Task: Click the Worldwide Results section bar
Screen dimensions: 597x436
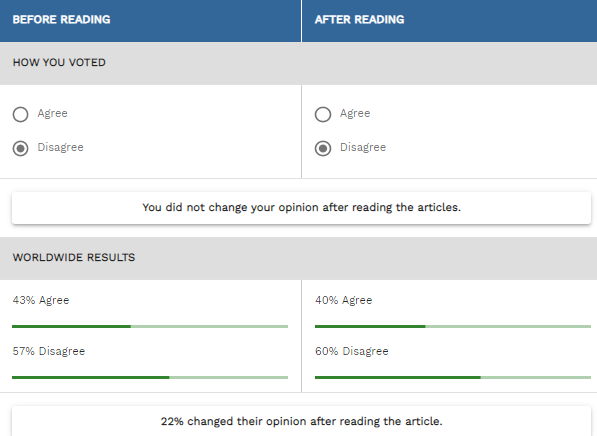Action: [x=298, y=258]
